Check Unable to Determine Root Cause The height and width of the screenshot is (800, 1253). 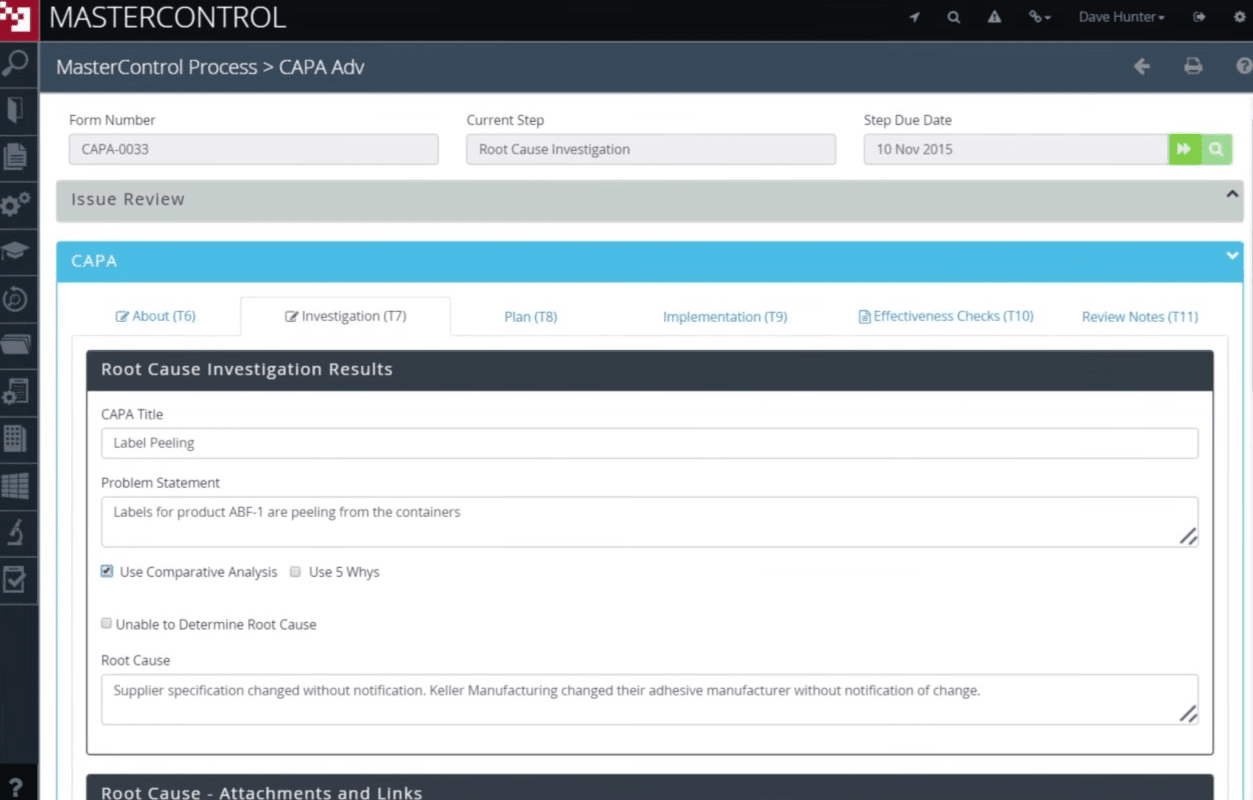(106, 623)
